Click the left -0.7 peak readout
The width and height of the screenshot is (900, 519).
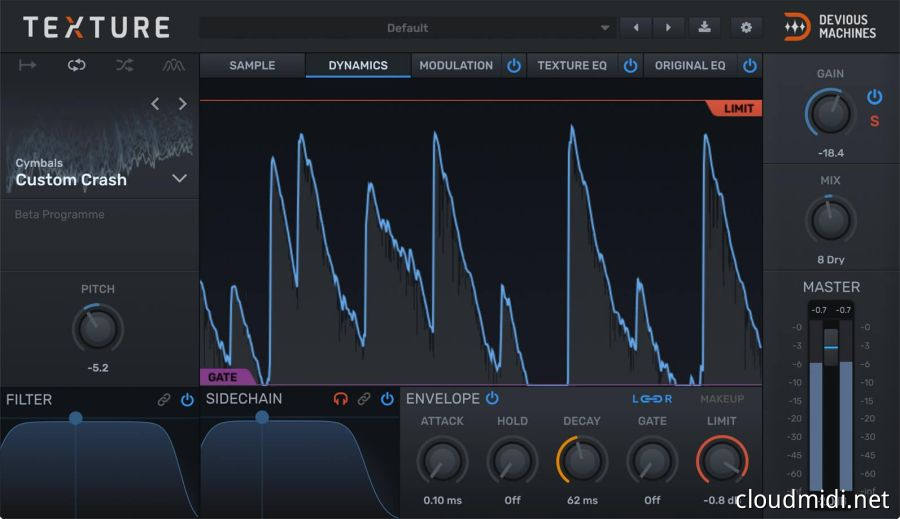point(818,310)
